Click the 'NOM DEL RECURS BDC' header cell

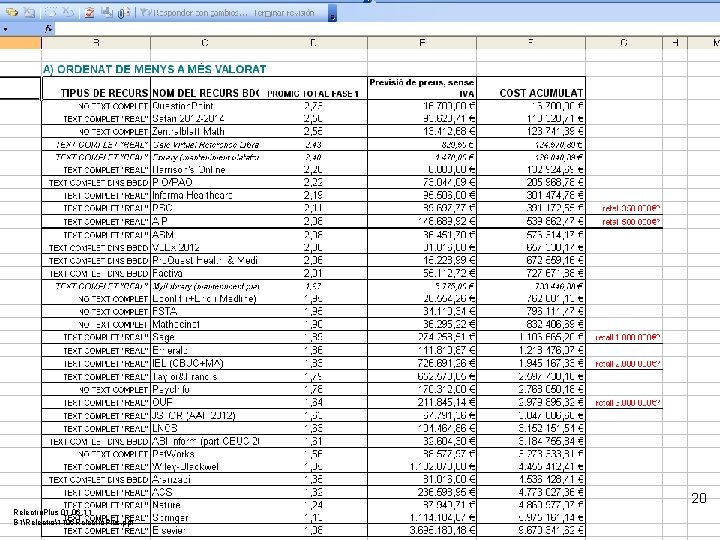coord(205,88)
